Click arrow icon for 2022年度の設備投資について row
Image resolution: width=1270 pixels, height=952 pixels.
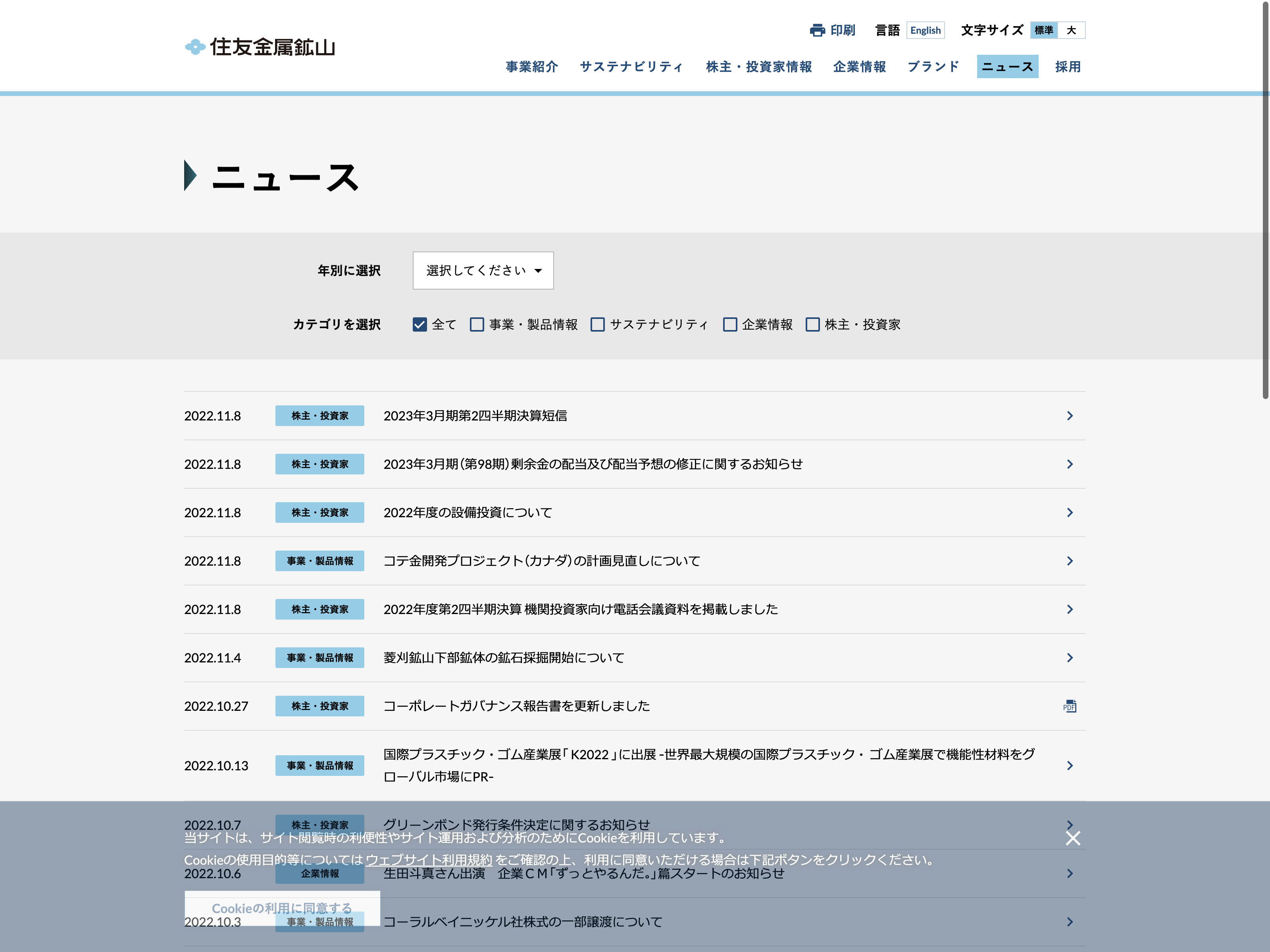tap(1069, 513)
